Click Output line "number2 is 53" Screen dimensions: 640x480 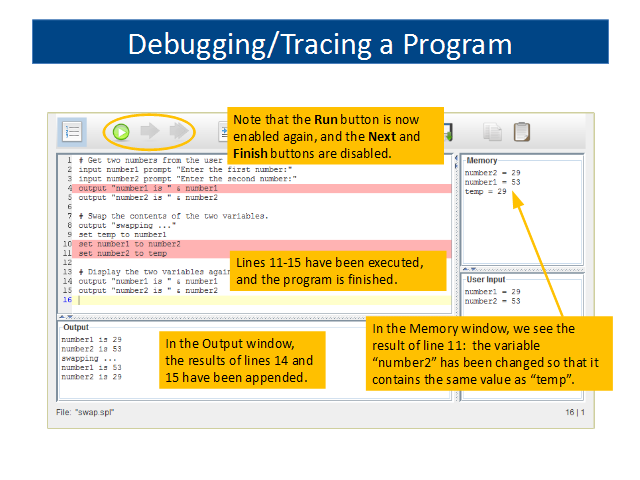click(91, 349)
